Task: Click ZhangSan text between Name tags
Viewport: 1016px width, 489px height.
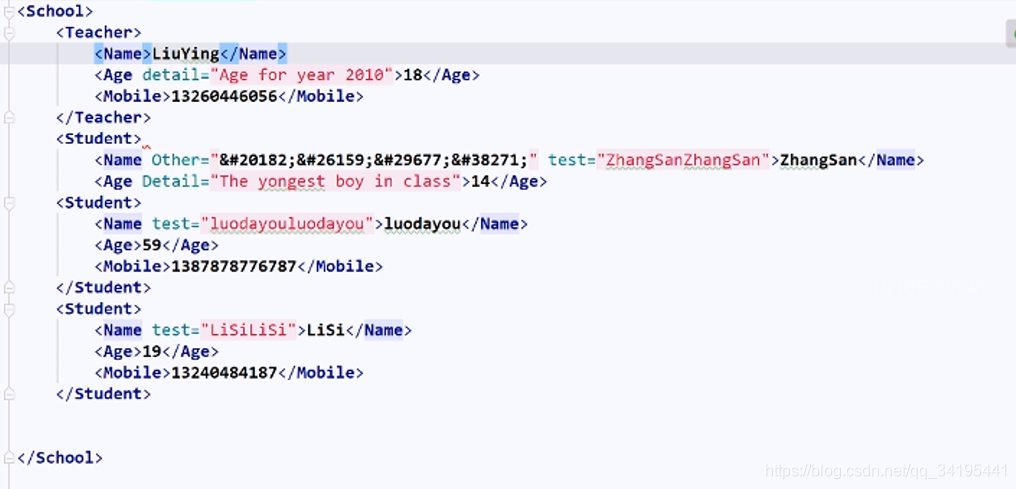Action: (819, 160)
